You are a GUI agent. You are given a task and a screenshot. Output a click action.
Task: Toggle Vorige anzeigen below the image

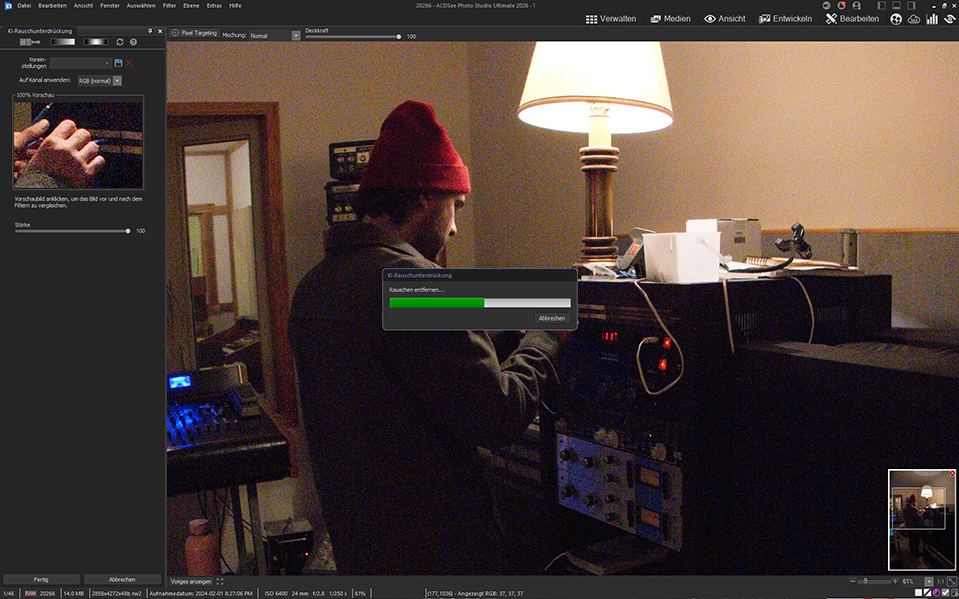(x=190, y=581)
